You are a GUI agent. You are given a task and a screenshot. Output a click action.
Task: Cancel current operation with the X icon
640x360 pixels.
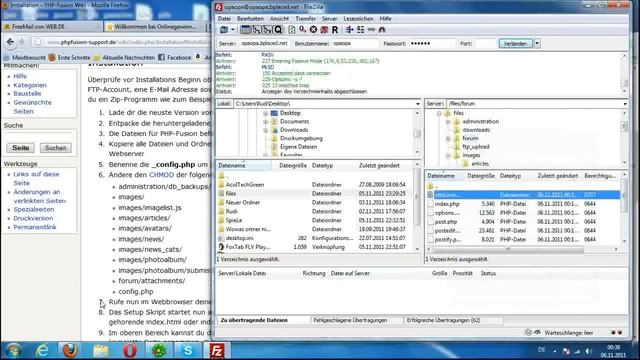point(313,30)
